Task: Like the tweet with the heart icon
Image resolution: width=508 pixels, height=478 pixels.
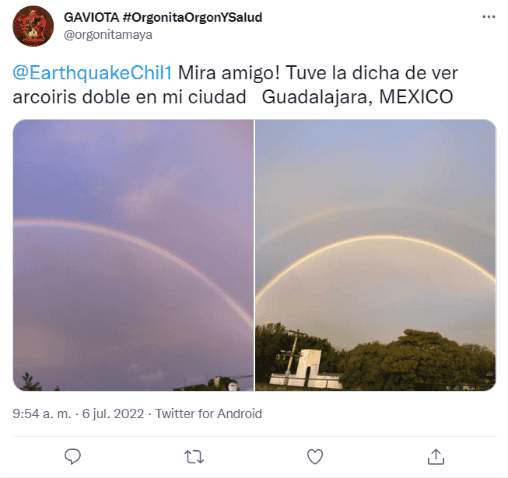Action: 315,457
